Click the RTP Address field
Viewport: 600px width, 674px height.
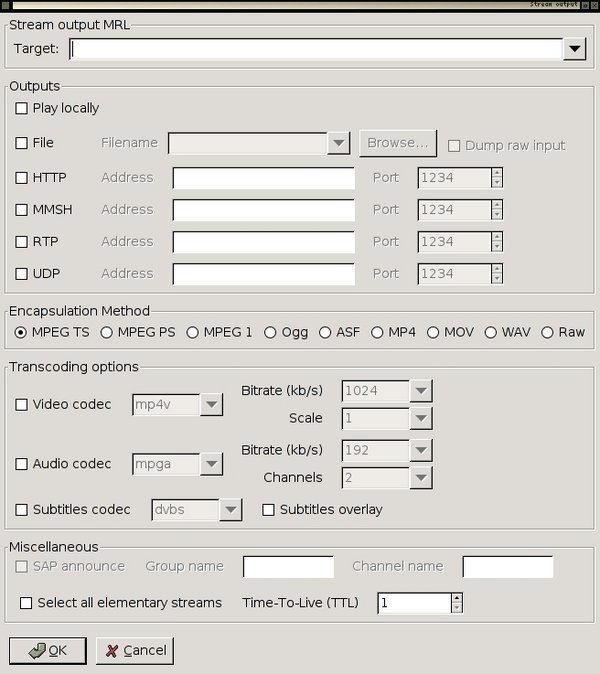click(264, 242)
